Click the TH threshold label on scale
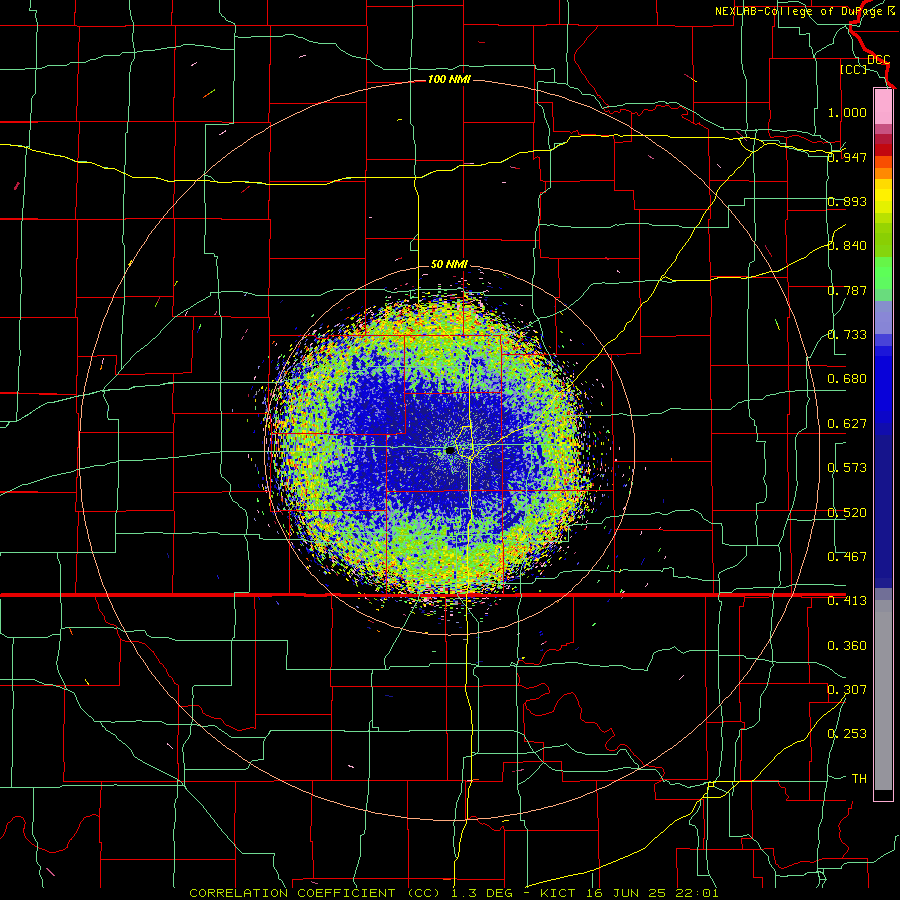This screenshot has height=900, width=900. pos(859,779)
